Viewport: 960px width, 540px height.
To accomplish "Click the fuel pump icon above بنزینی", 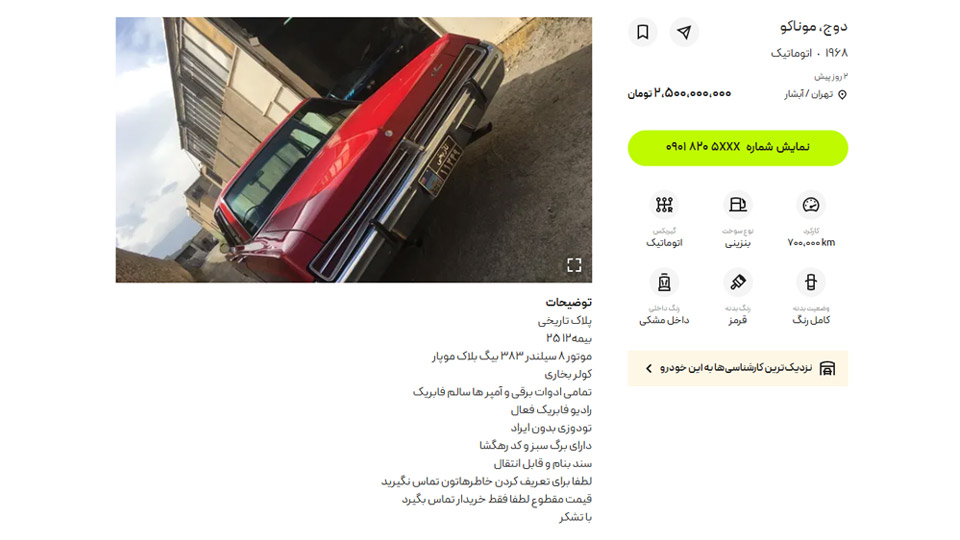I will click(737, 204).
